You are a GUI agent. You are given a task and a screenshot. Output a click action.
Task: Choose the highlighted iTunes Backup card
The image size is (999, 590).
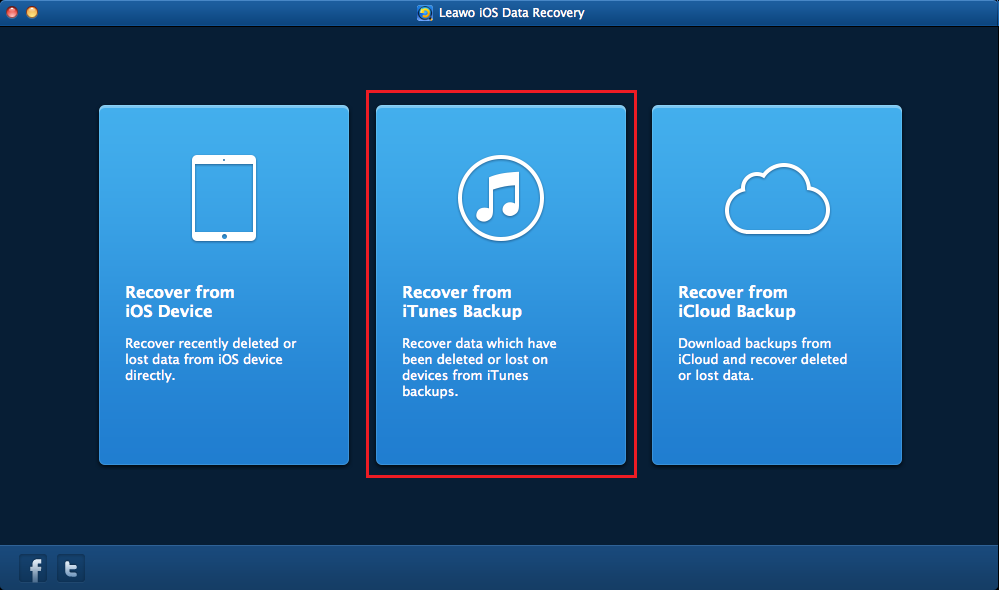[500, 430]
